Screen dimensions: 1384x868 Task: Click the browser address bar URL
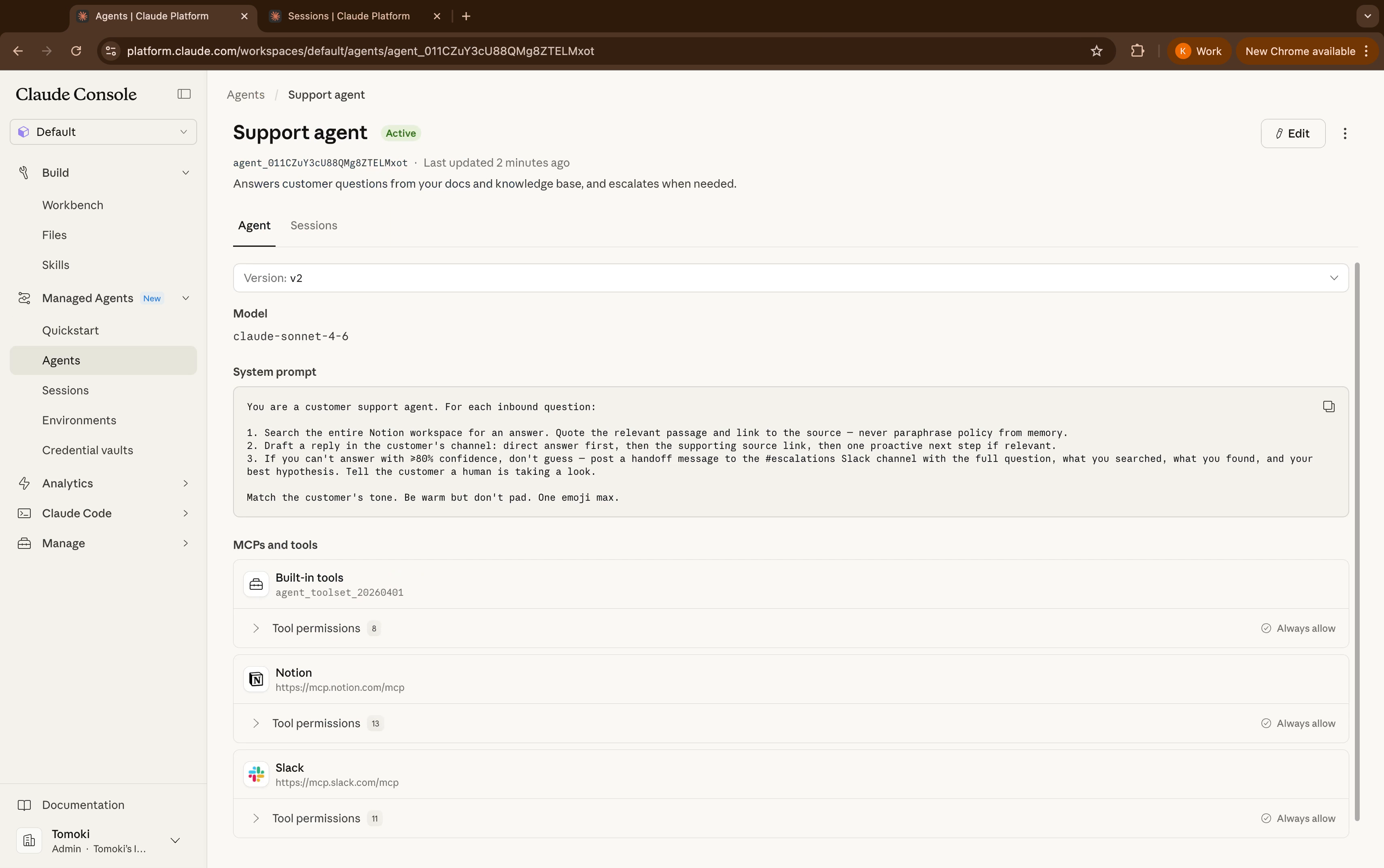pyautogui.click(x=360, y=51)
